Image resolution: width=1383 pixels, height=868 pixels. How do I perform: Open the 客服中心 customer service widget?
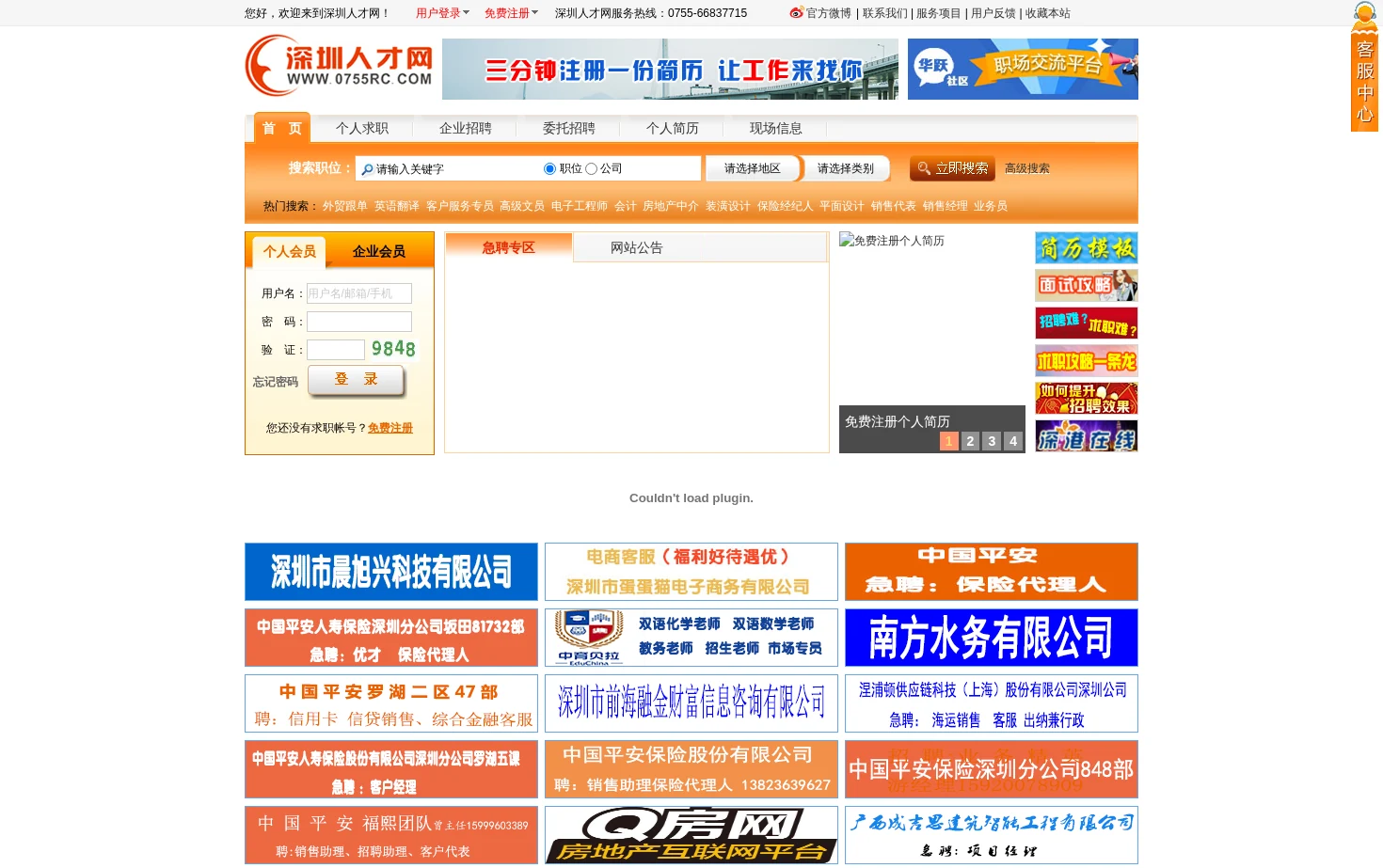[x=1364, y=66]
